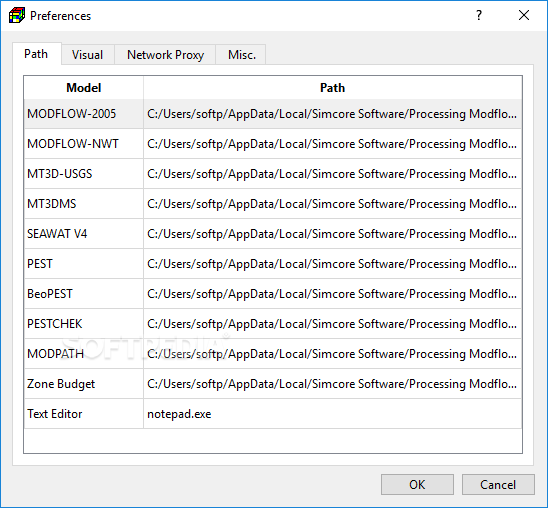The width and height of the screenshot is (548, 508).
Task: Close the Preferences dialog
Action: [524, 15]
